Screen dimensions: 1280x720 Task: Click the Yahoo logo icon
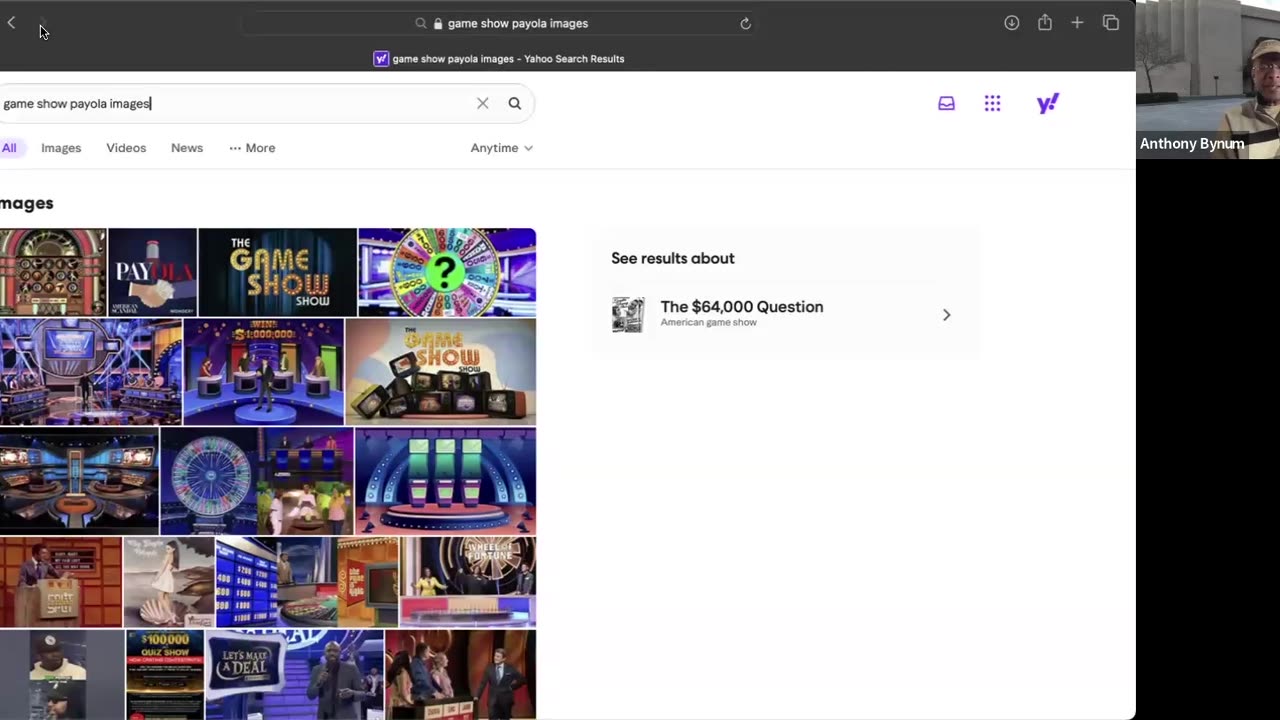click(1047, 103)
